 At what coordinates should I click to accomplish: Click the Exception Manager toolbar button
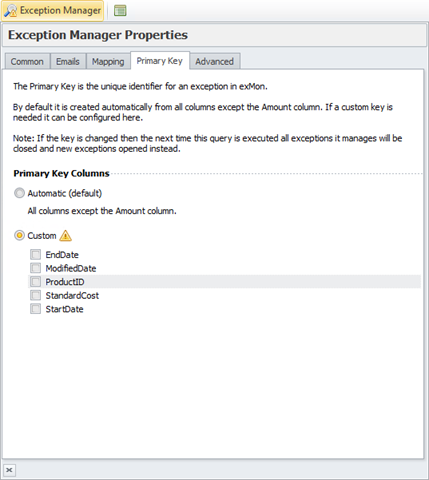(x=52, y=11)
